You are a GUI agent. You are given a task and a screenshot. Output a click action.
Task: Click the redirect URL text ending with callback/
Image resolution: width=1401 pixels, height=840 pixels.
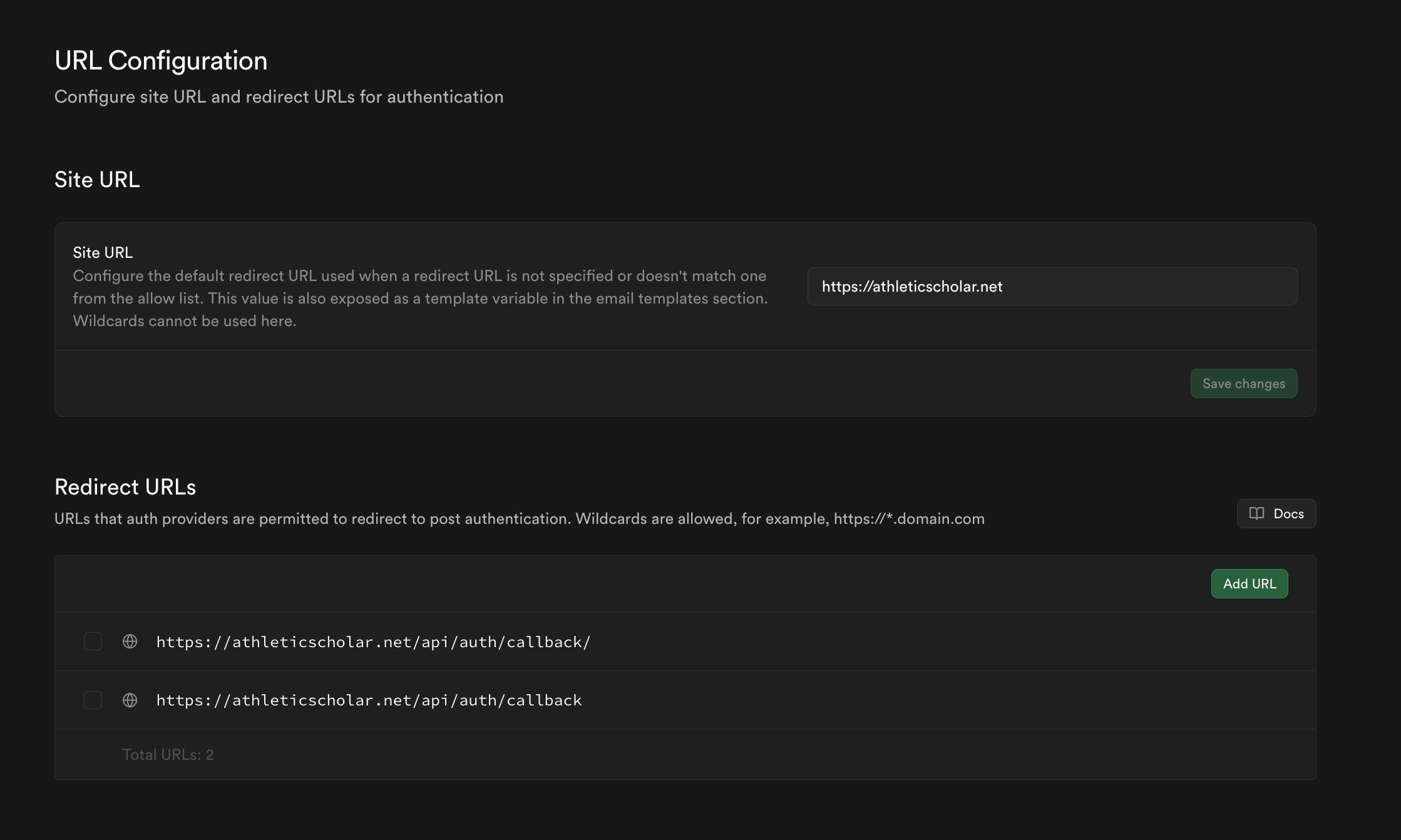pyautogui.click(x=373, y=642)
